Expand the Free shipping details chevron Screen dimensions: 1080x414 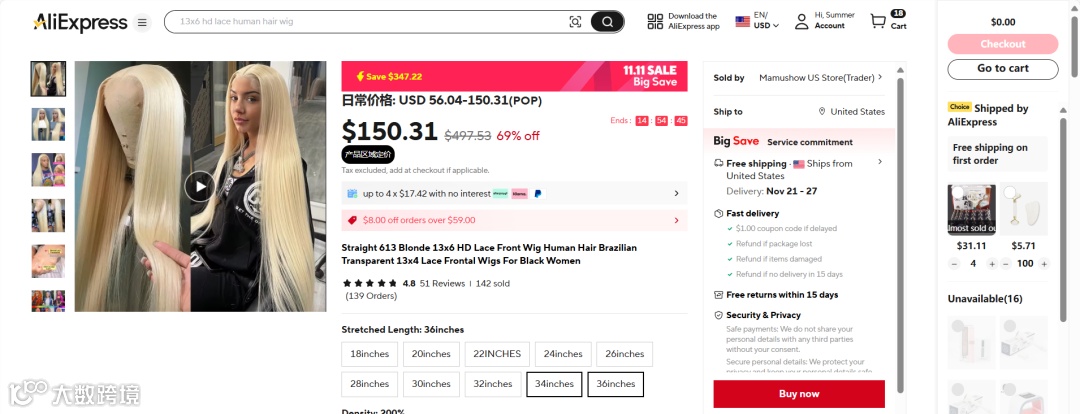coord(880,162)
